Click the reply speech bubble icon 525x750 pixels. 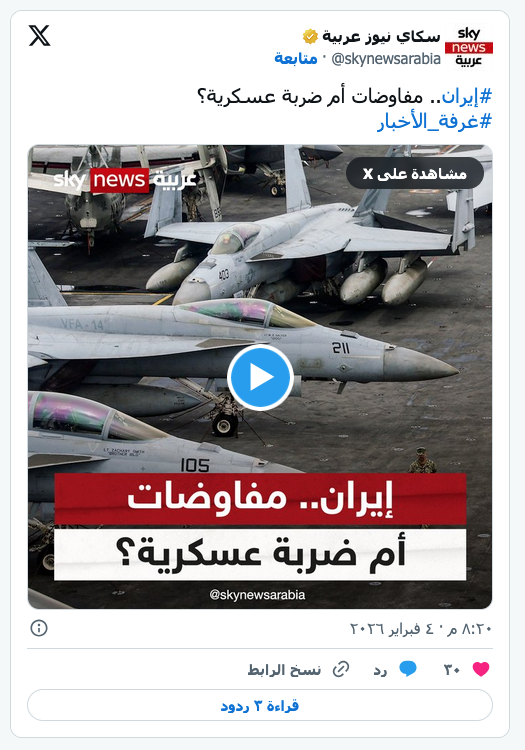(x=408, y=669)
